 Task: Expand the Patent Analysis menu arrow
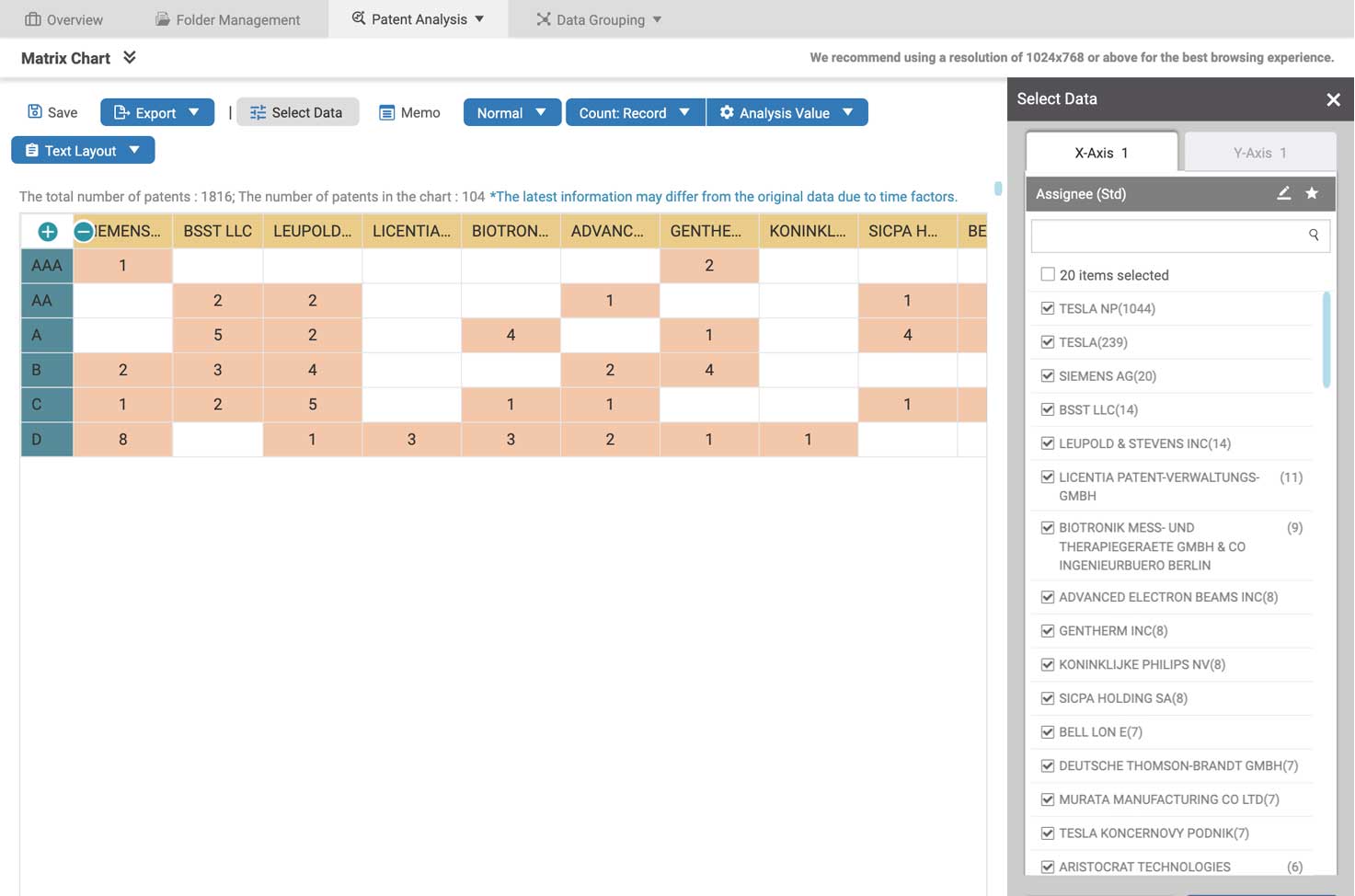pyautogui.click(x=479, y=19)
